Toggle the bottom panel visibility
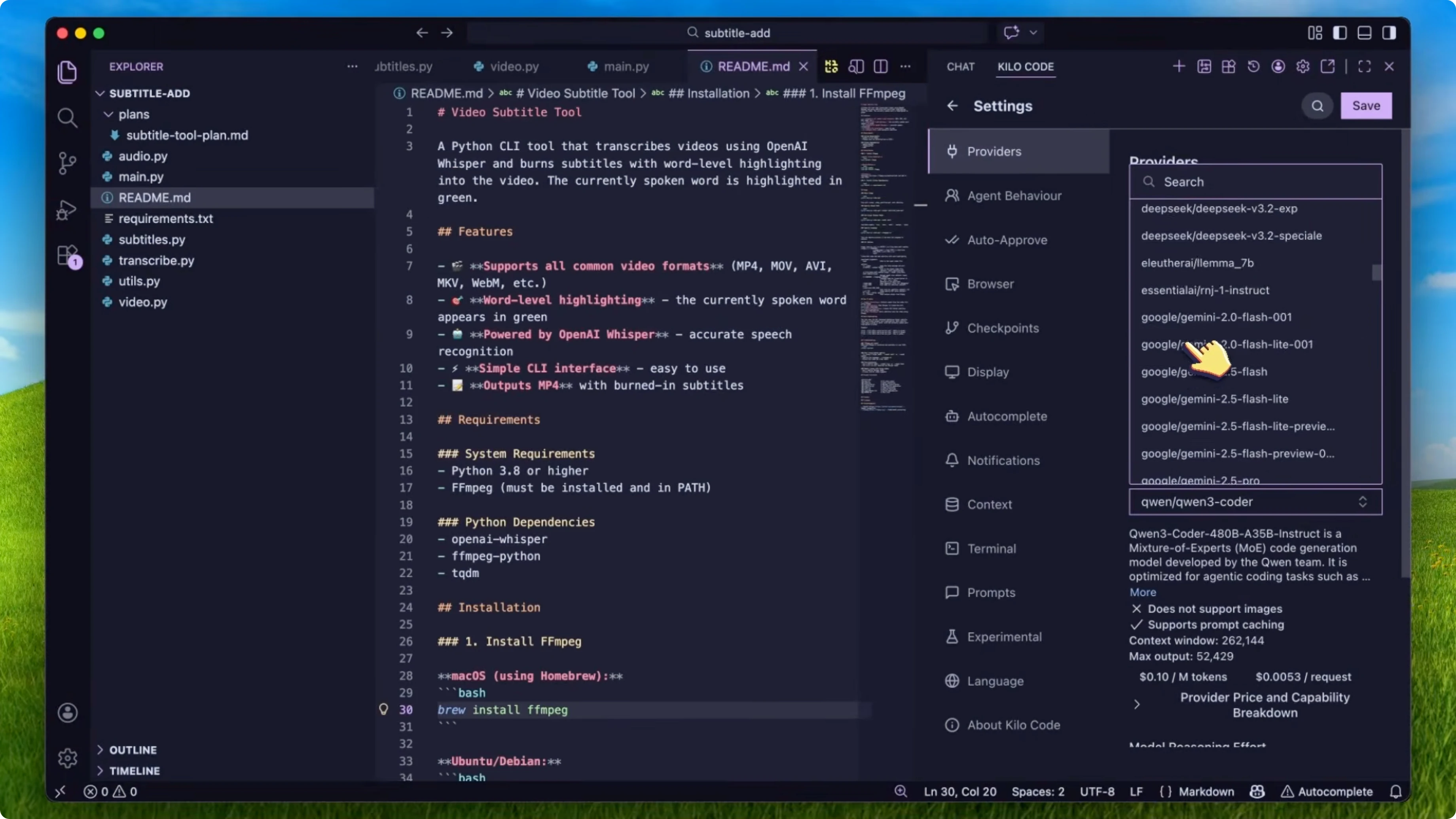The height and width of the screenshot is (819, 1456). click(x=1365, y=33)
